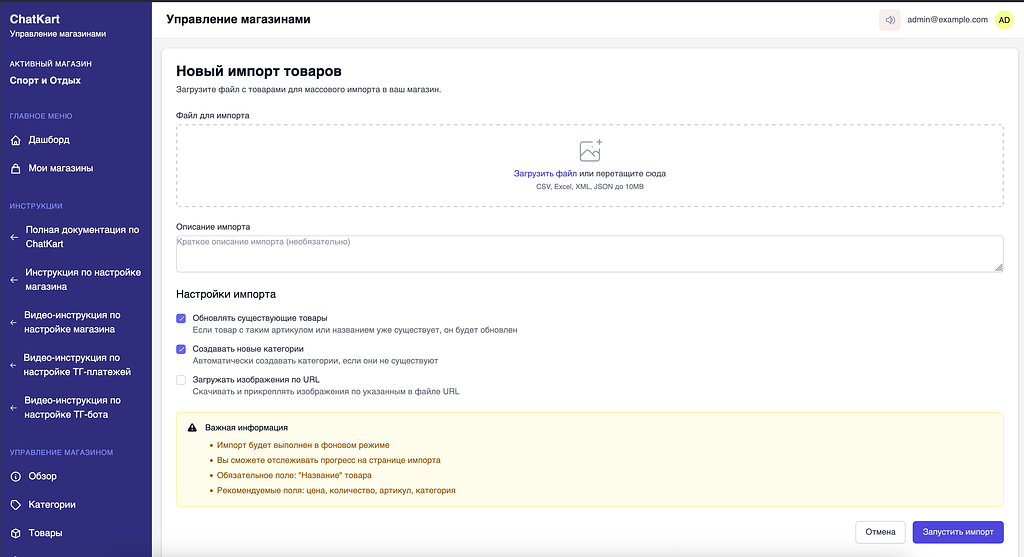
Task: Open Инструкция по настройке магазина item
Action: (76, 279)
